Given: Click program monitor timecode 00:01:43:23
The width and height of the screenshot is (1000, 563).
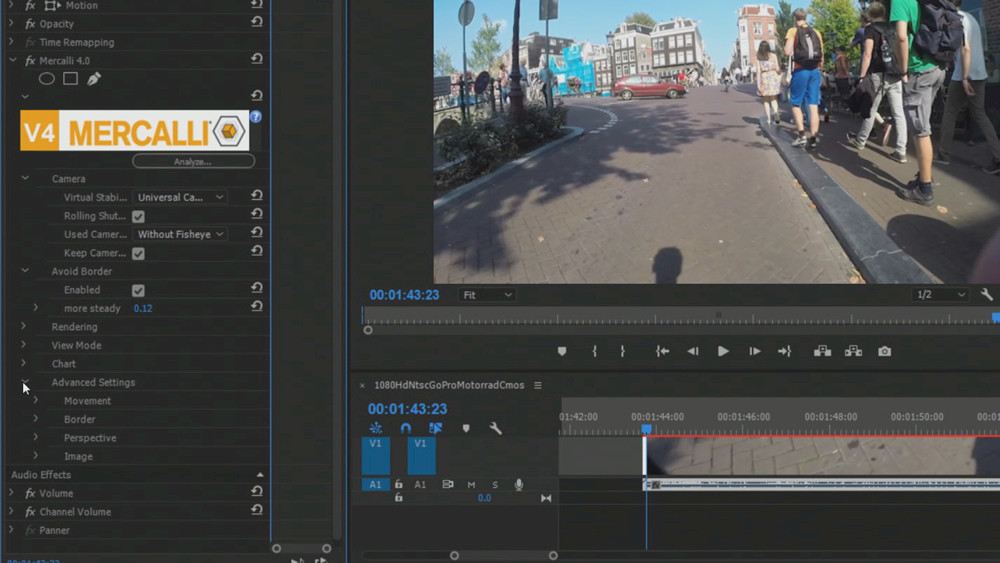Looking at the screenshot, I should (x=404, y=295).
